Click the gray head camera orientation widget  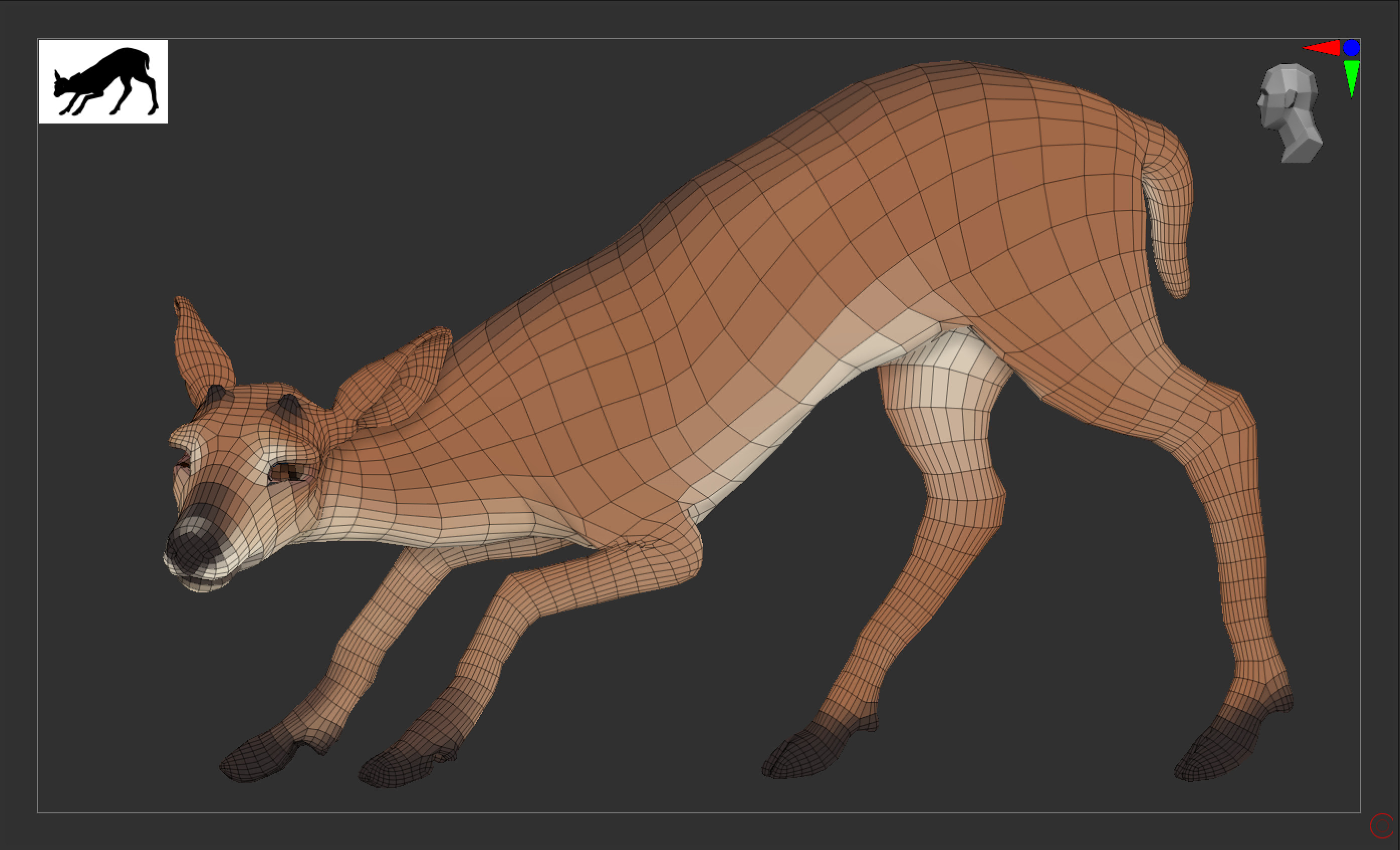click(1289, 113)
